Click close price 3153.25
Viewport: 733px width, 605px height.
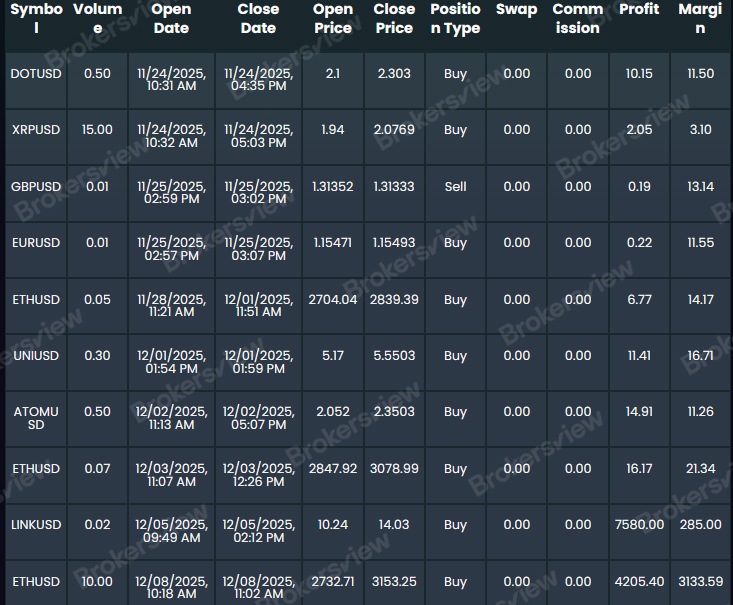point(394,582)
